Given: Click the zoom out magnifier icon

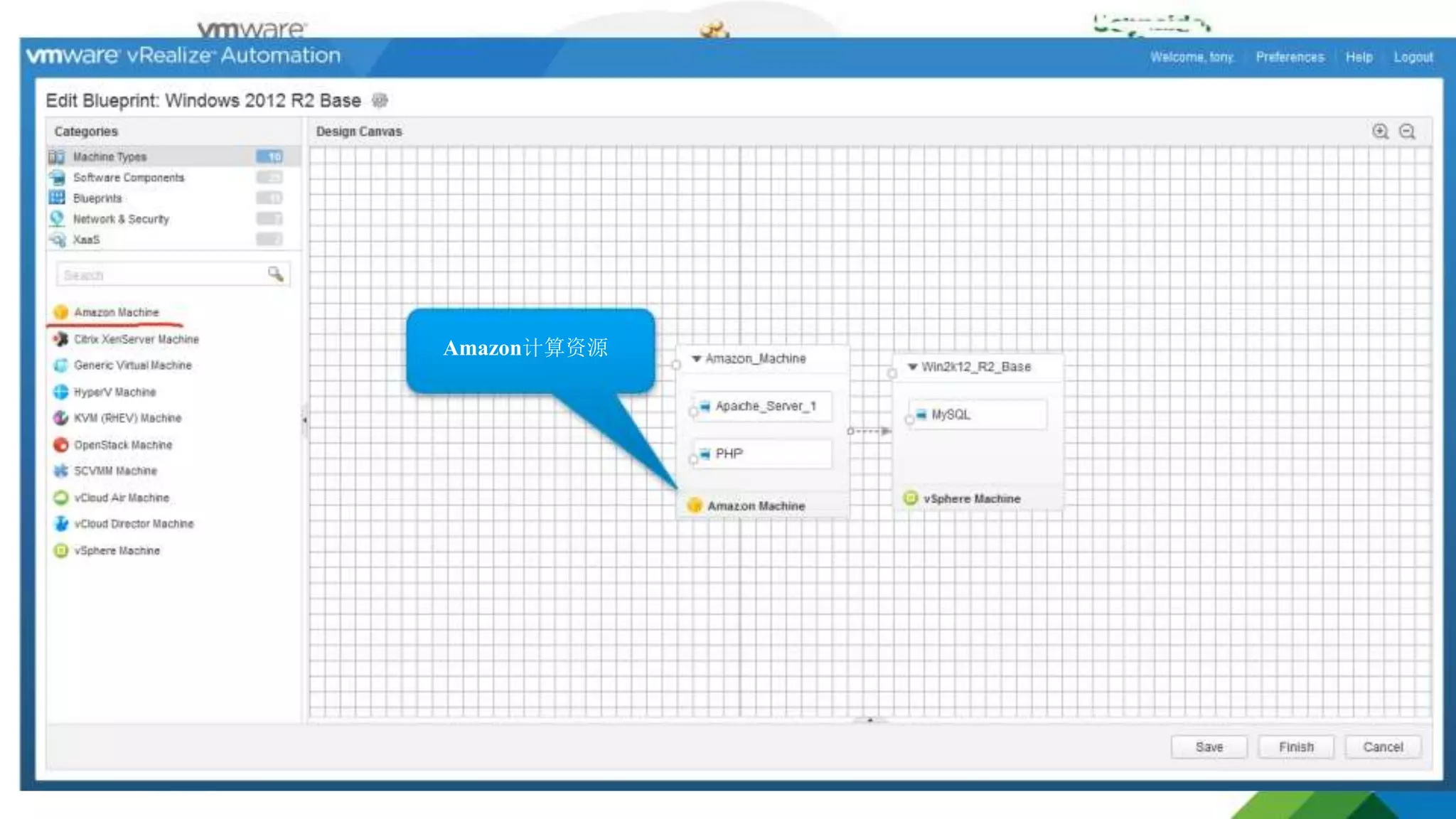Looking at the screenshot, I should tap(1407, 132).
